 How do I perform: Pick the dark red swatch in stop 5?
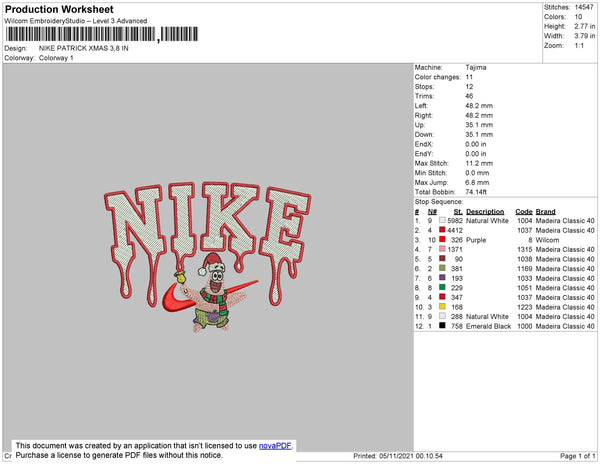[442, 259]
